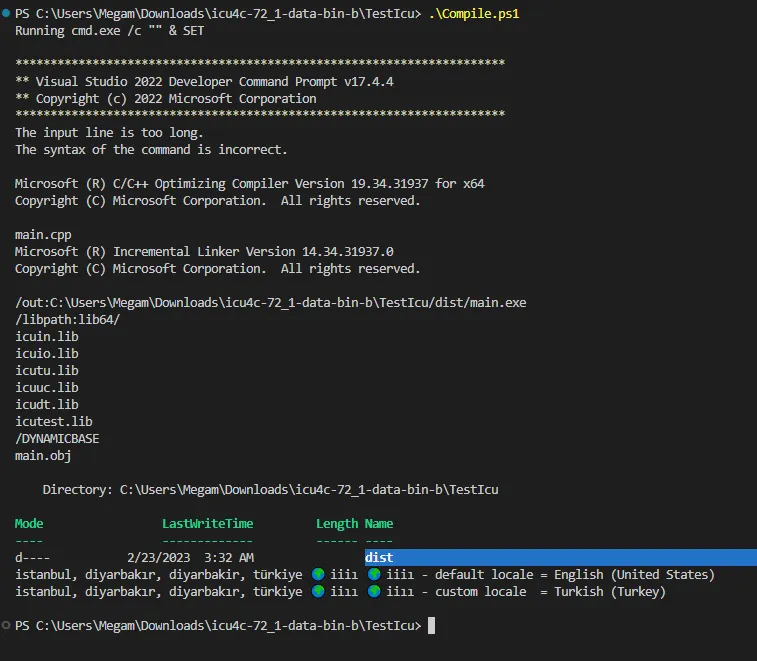Click the 'Directory:' path line
Image resolution: width=757 pixels, height=661 pixels.
[x=270, y=490]
